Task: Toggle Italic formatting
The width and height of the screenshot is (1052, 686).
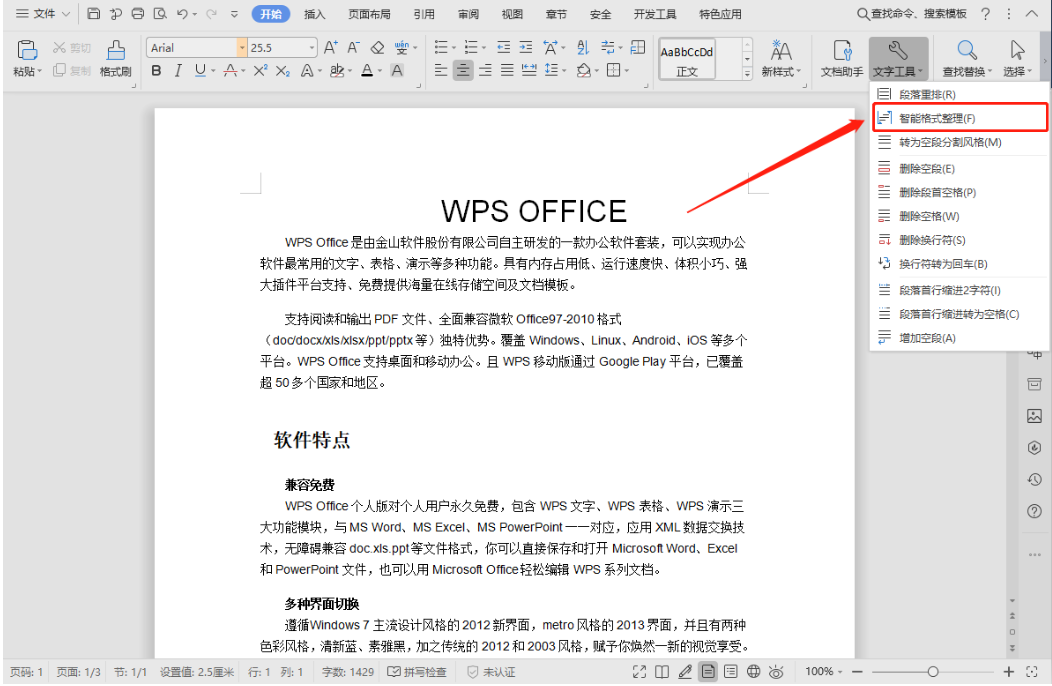Action: click(x=178, y=71)
